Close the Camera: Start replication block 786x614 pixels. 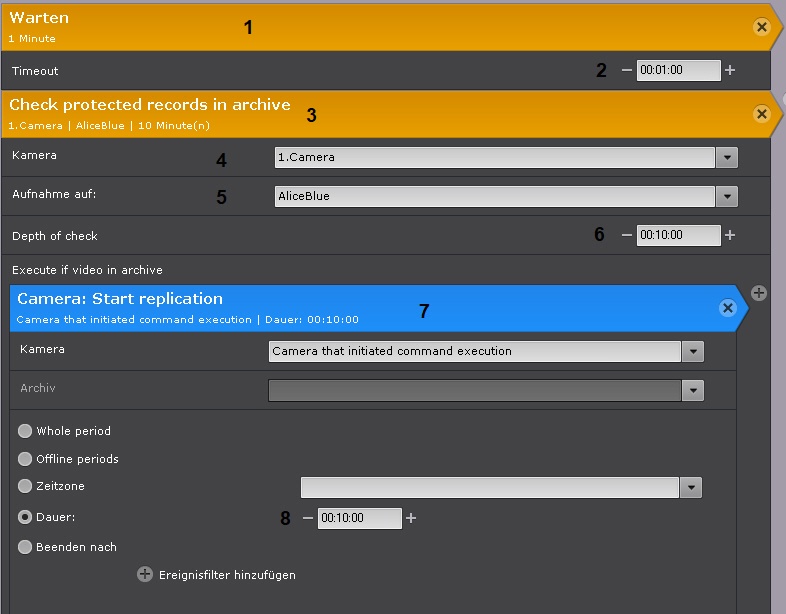click(728, 308)
